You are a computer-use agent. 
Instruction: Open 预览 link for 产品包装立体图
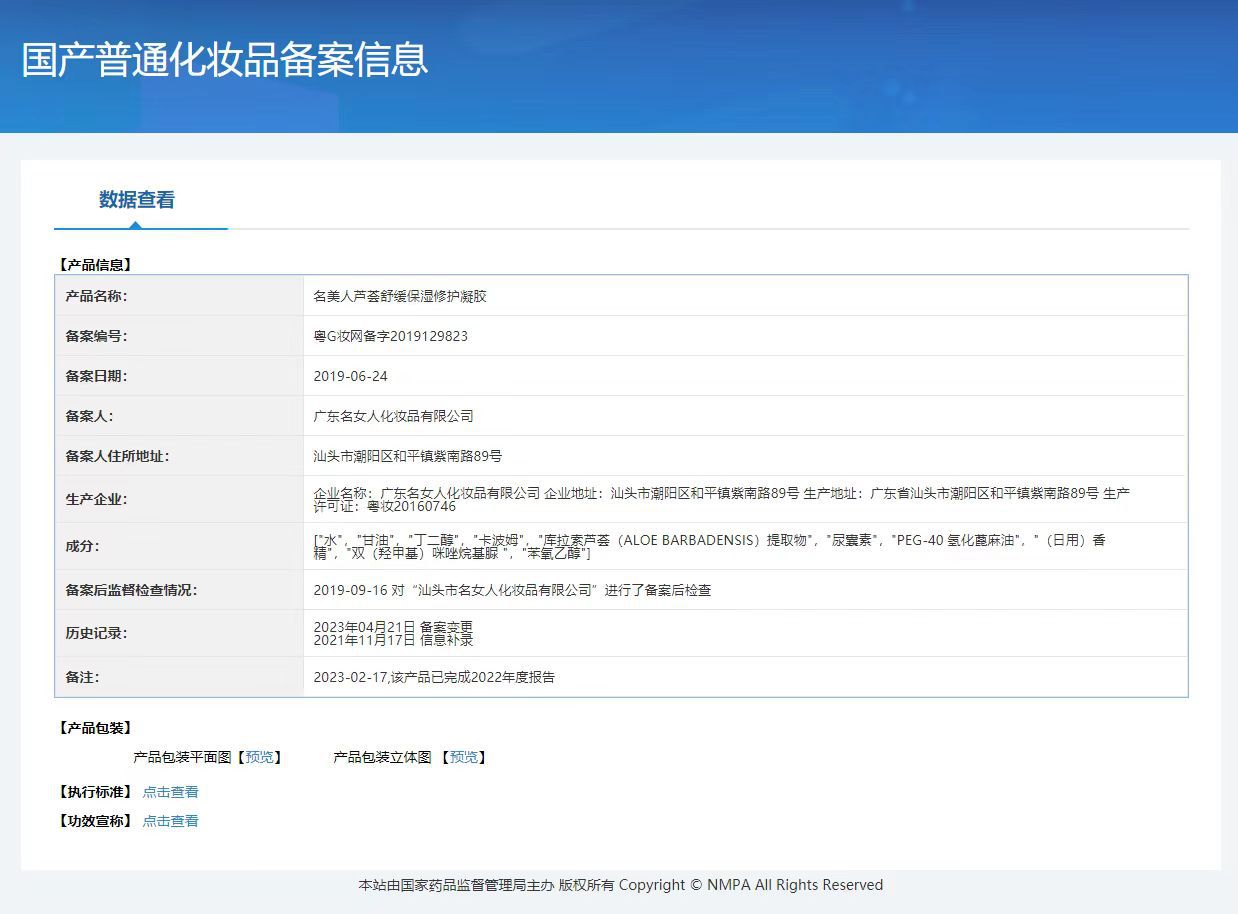pyautogui.click(x=463, y=758)
